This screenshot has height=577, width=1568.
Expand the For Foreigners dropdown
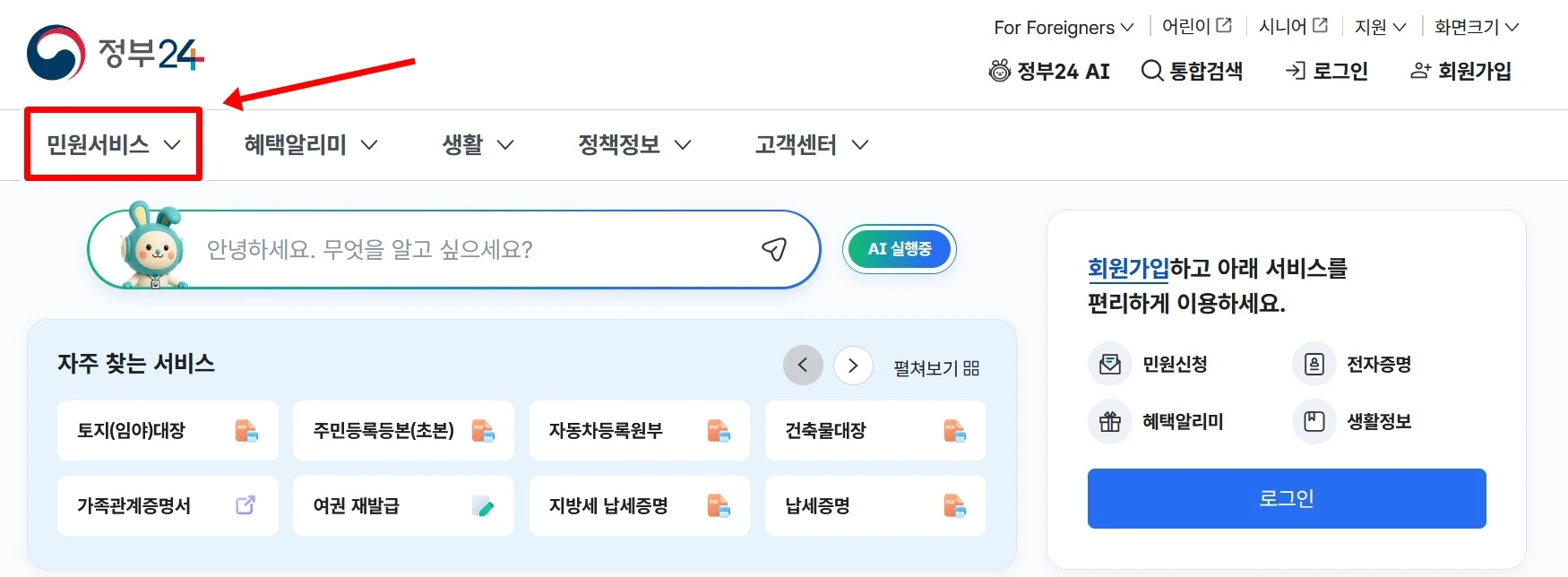click(x=1064, y=28)
